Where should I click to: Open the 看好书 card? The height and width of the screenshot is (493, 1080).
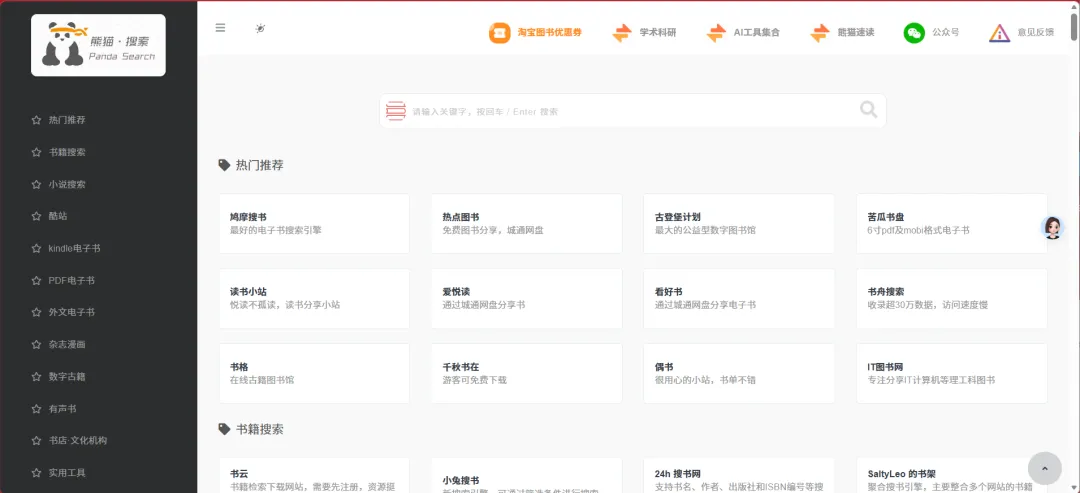pyautogui.click(x=739, y=299)
